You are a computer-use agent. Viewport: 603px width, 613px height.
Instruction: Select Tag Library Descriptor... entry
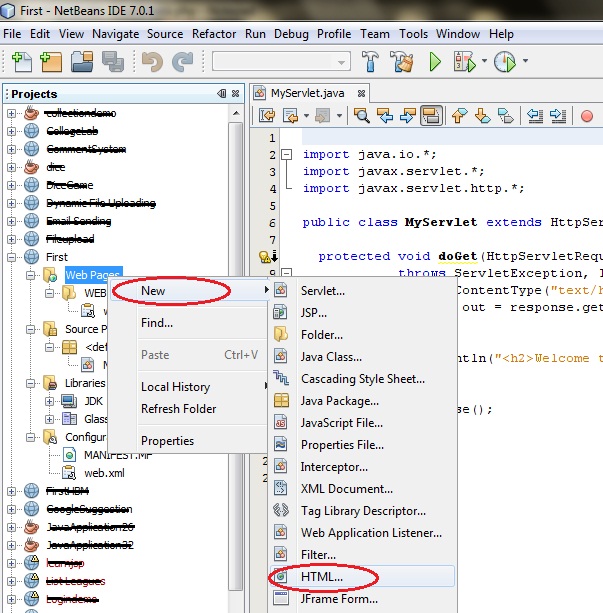pyautogui.click(x=362, y=511)
